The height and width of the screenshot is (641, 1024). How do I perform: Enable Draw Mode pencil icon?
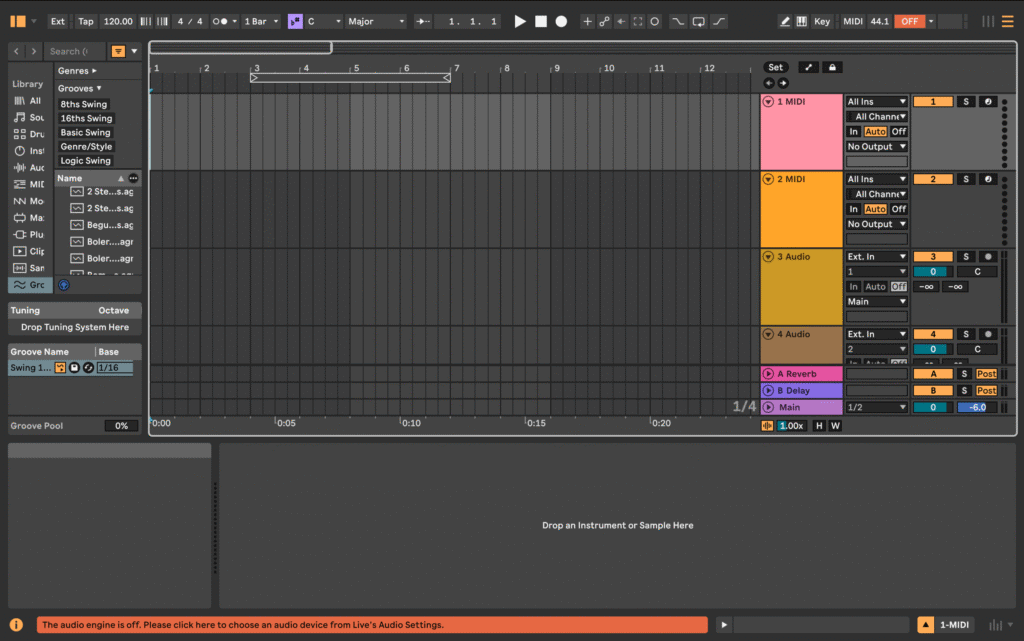pos(784,22)
